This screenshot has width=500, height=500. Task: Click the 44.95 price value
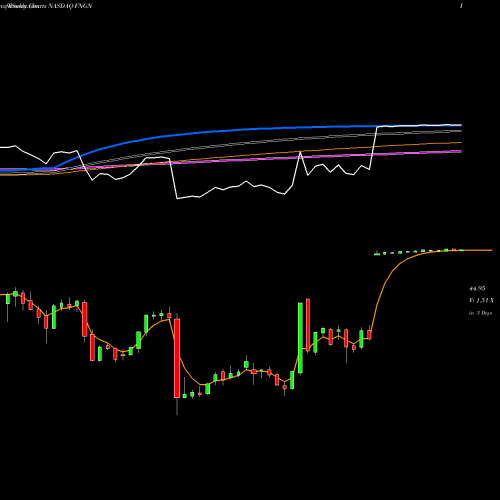coord(477,288)
